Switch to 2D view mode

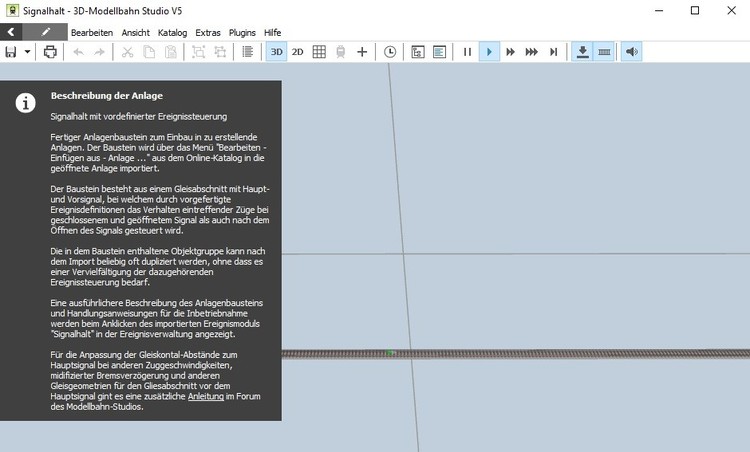(x=298, y=52)
